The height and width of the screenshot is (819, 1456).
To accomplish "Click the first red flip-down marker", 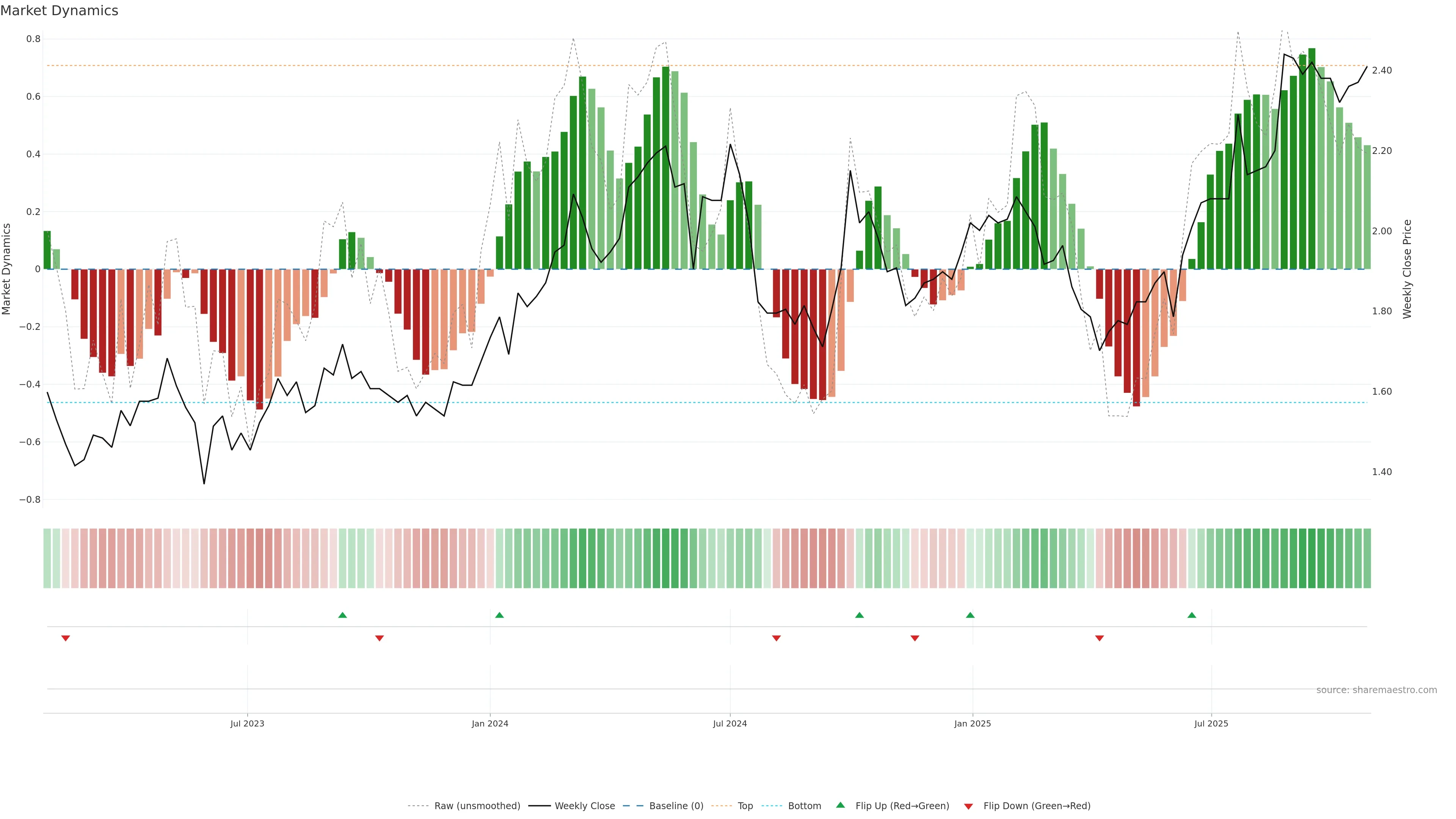I will [66, 638].
